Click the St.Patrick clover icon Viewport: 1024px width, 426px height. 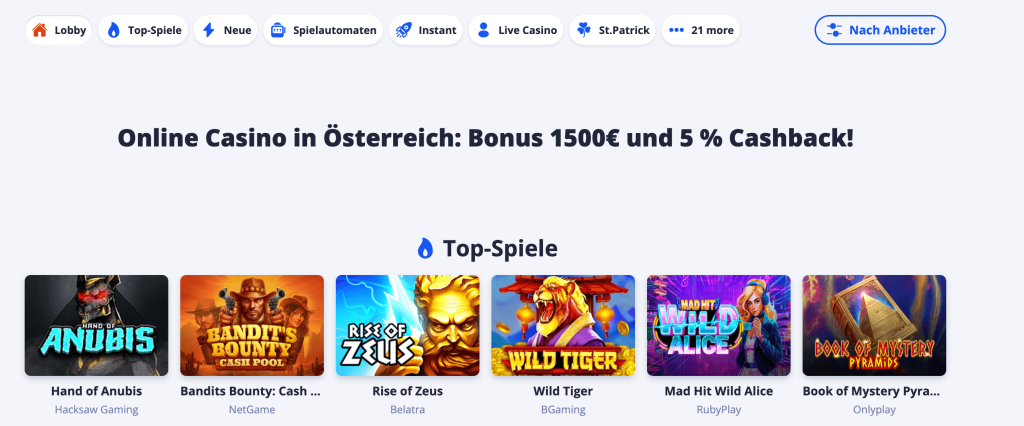(x=584, y=30)
